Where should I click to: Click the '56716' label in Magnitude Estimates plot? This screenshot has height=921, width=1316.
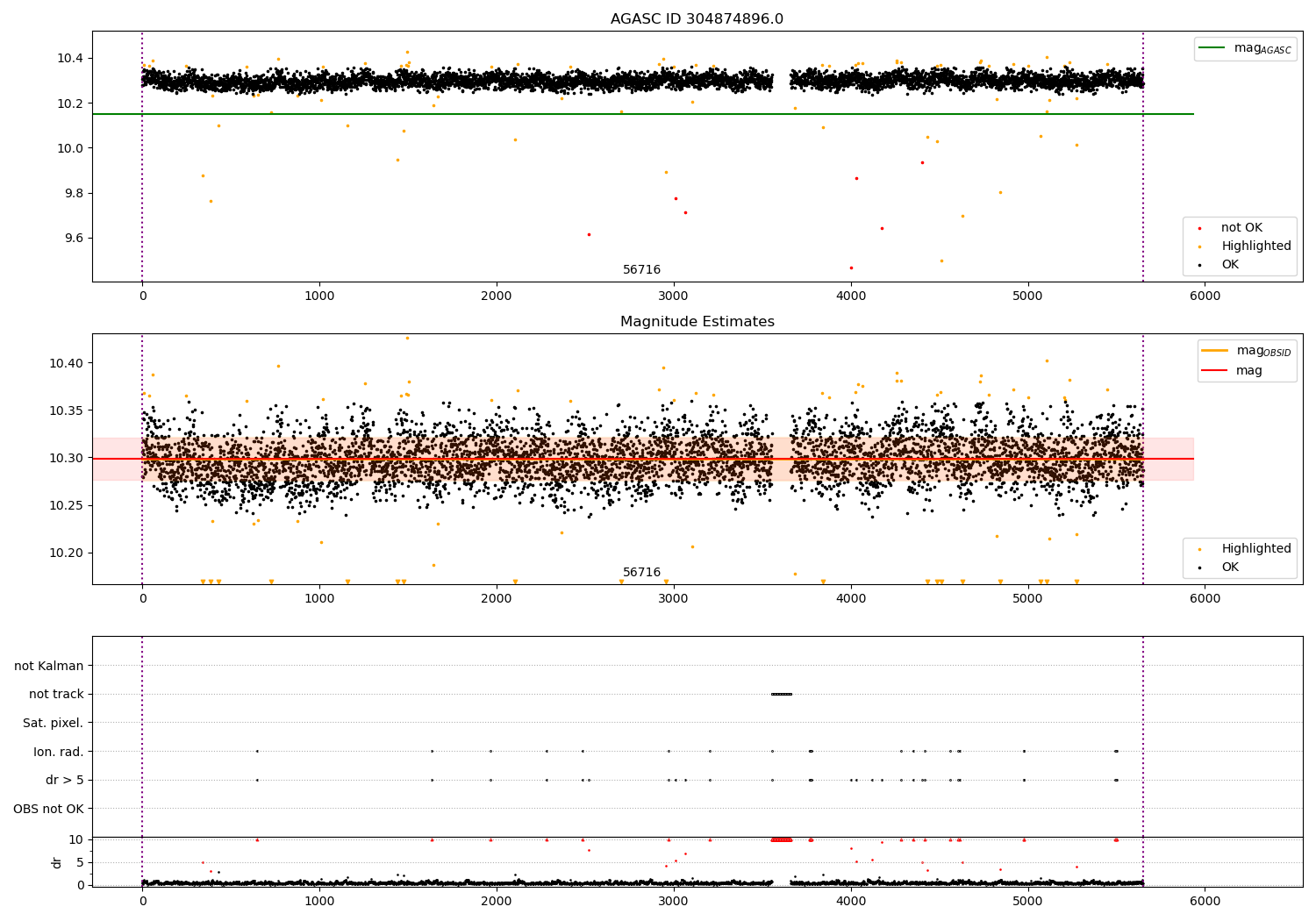tap(641, 573)
